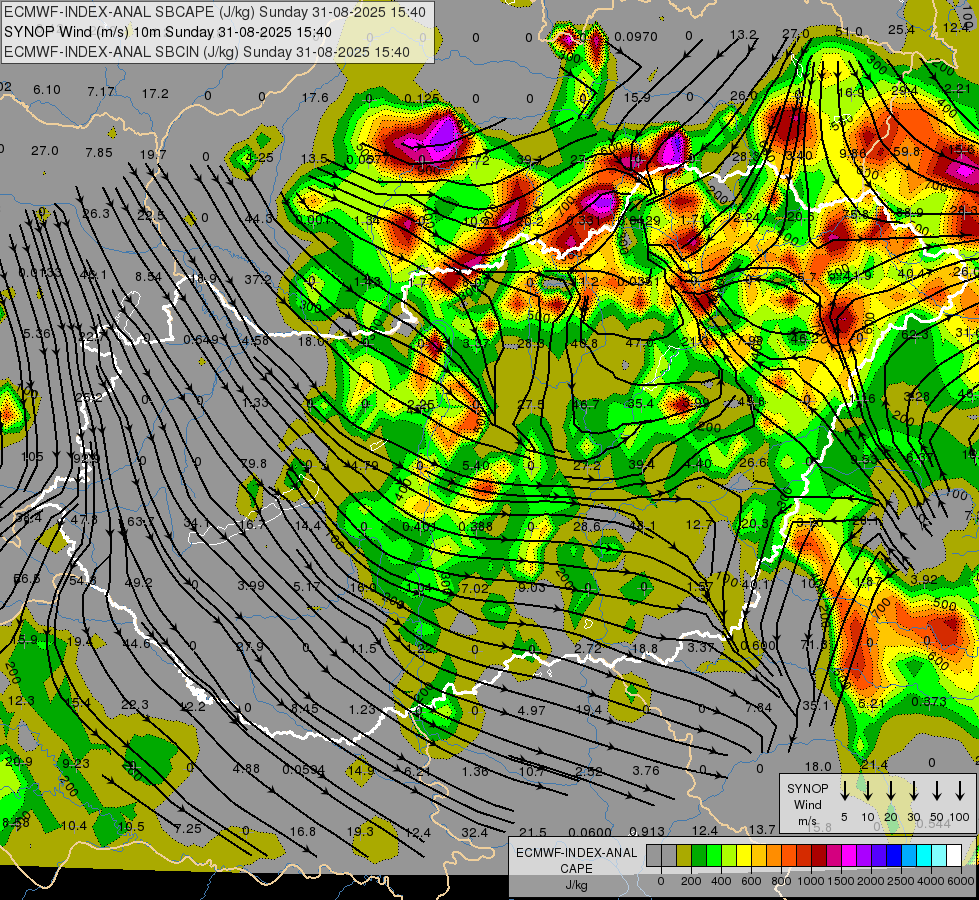The width and height of the screenshot is (979, 900).
Task: Click the map value '0.913'
Action: coord(647,831)
